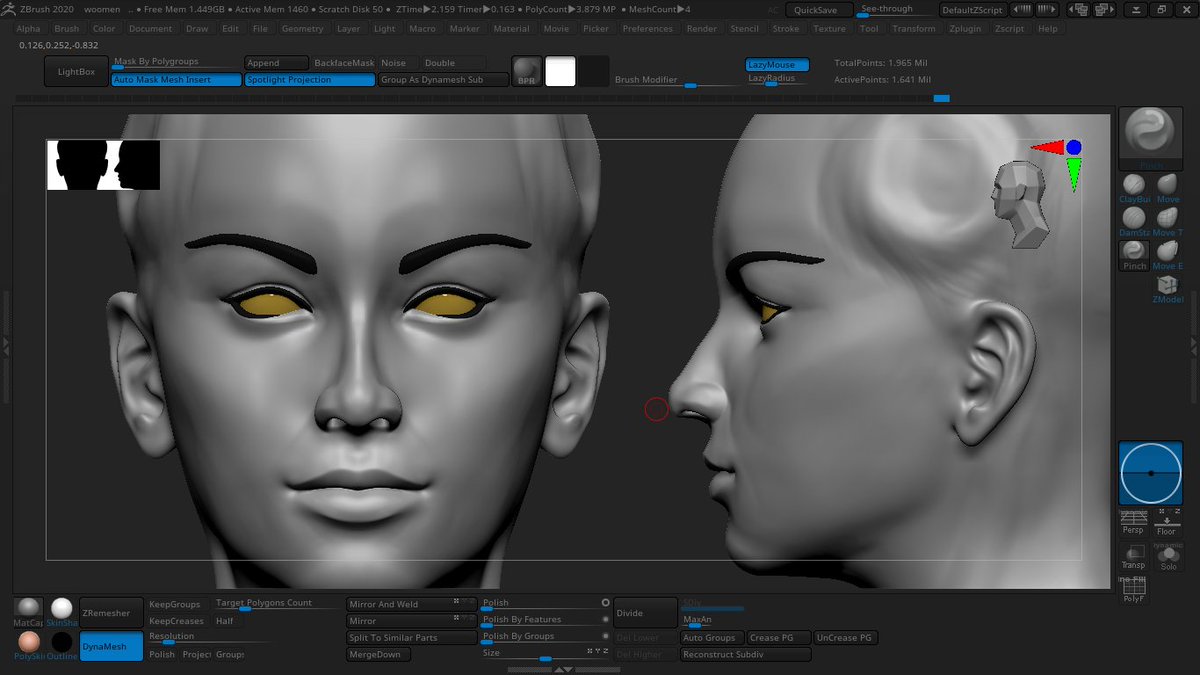Toggle the Polish By Groups option dot
The width and height of the screenshot is (1200, 675).
605,636
